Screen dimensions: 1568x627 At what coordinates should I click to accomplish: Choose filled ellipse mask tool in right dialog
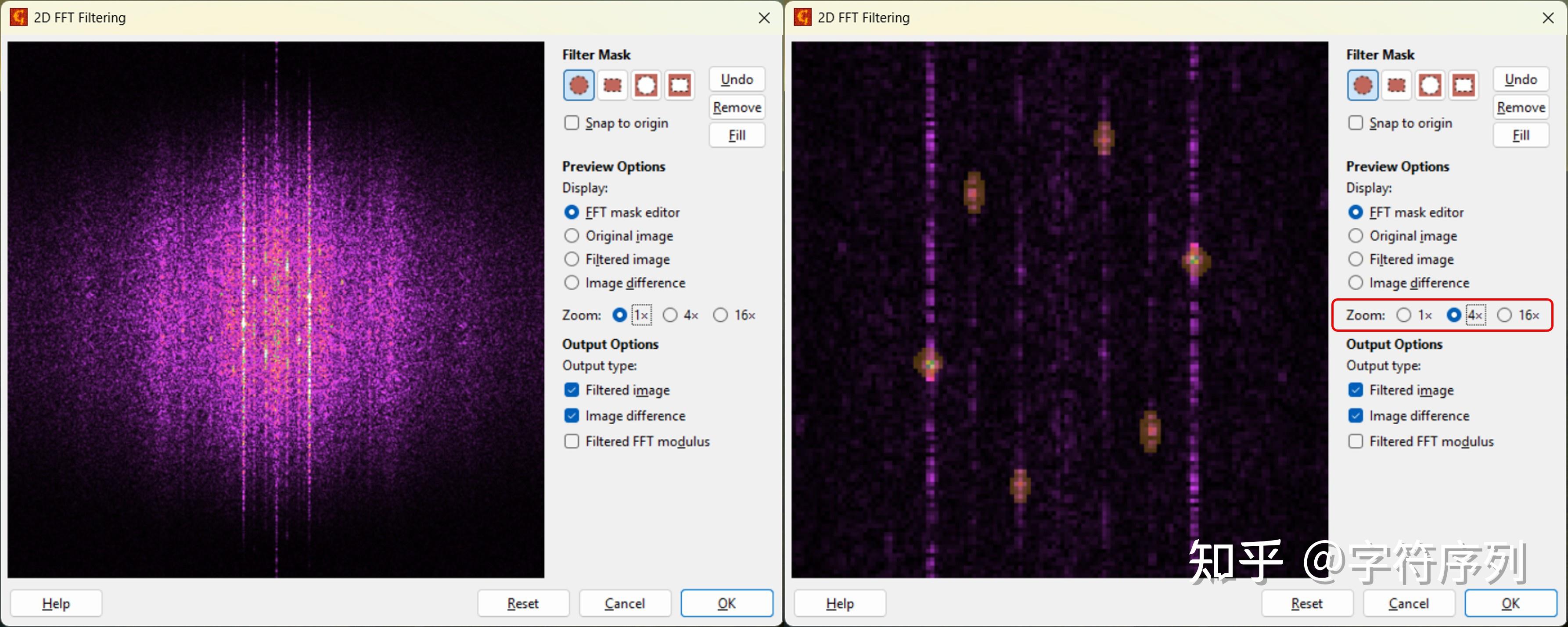(1362, 85)
